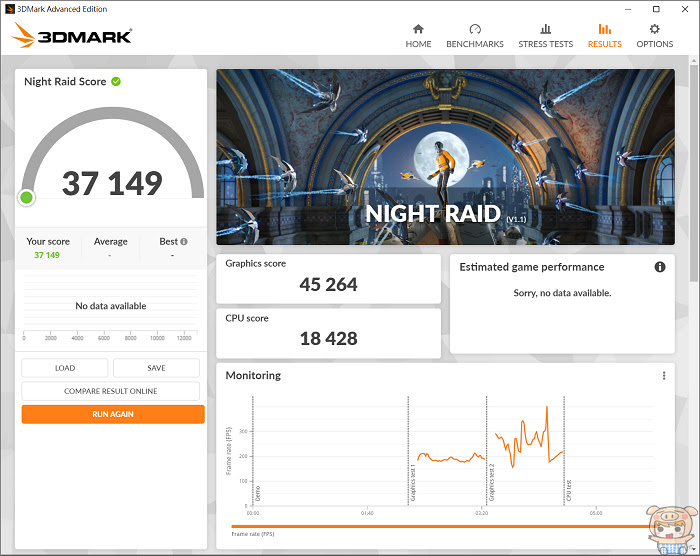700x556 pixels.
Task: Click the Night Raid banner image
Action: (446, 157)
